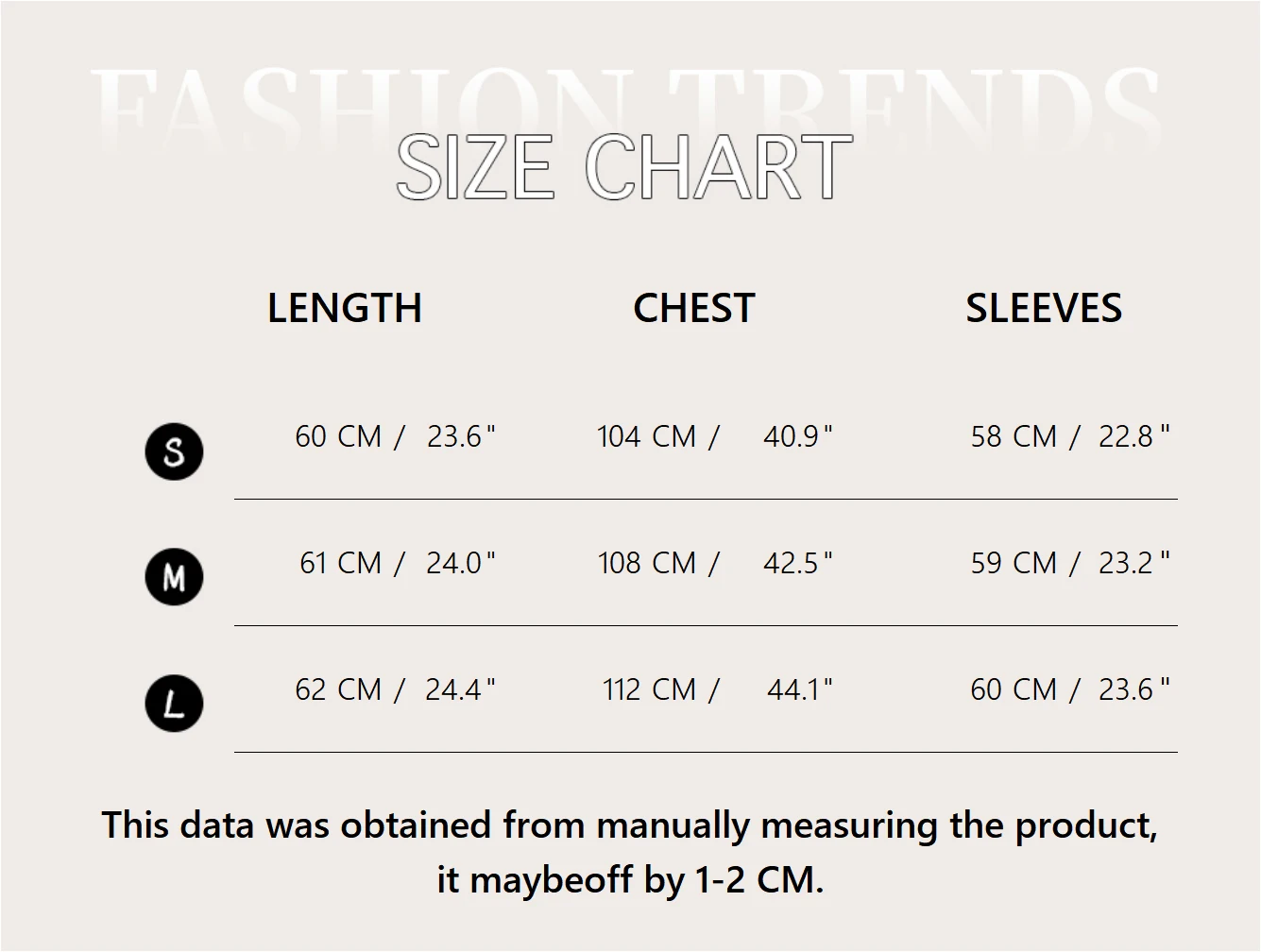
Task: Click the "it maybeoff by 1-2 CM" line
Action: (x=630, y=880)
